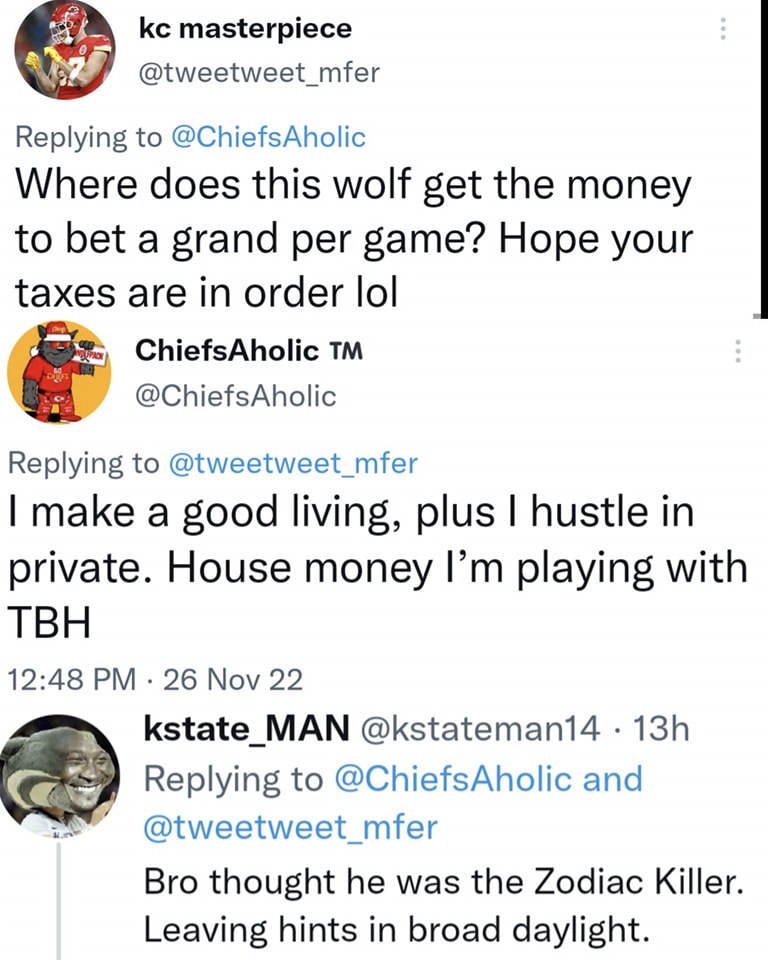Open more options on kc masterpiece's tweet
Viewport: 768px width, 960px height.
[722, 29]
